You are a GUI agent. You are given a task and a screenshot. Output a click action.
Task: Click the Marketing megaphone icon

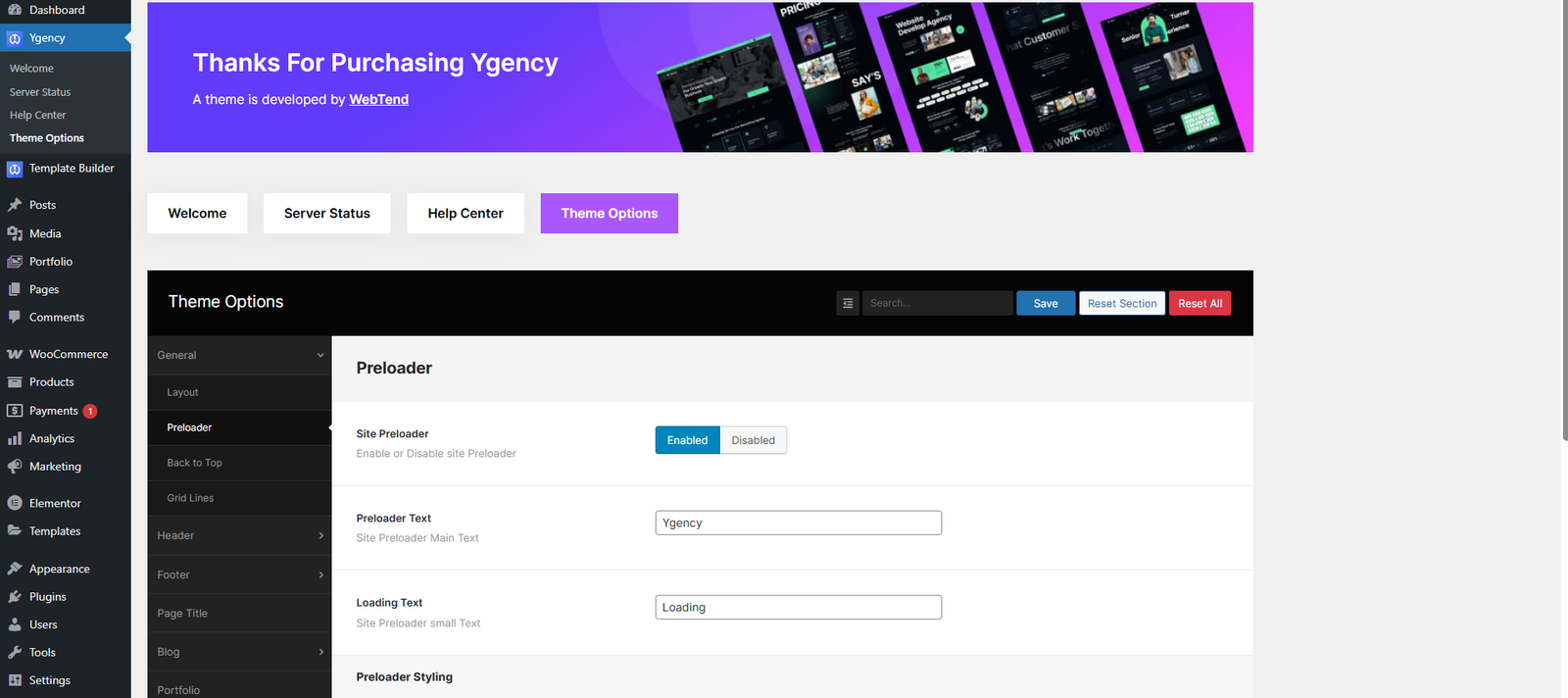(x=15, y=467)
